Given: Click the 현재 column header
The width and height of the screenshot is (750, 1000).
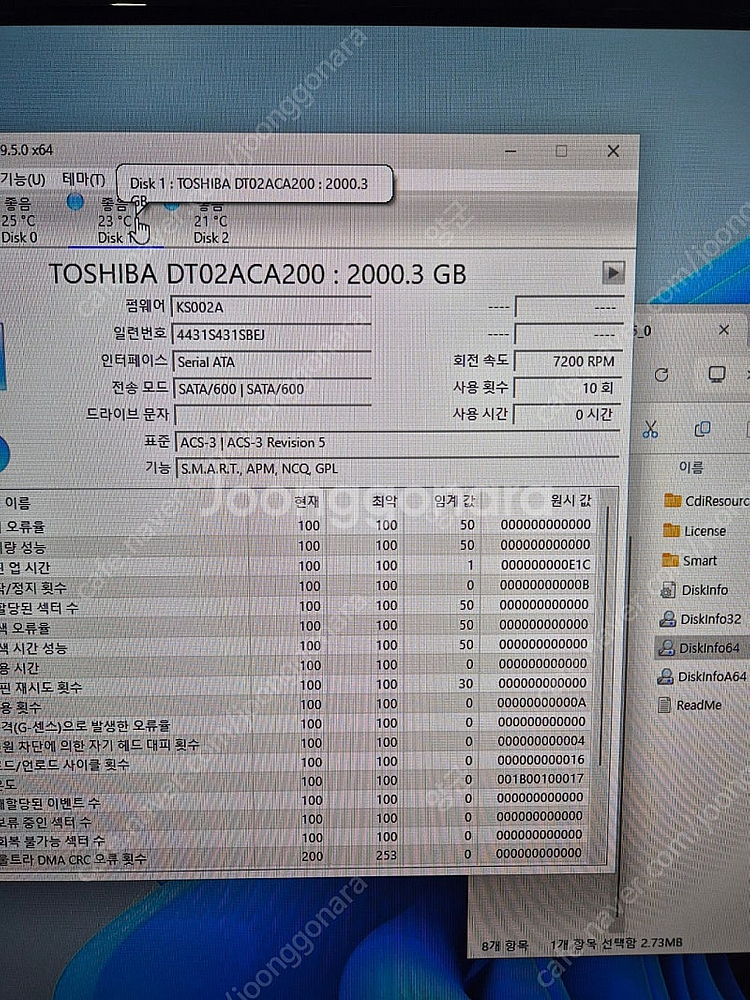Looking at the screenshot, I should [x=306, y=502].
